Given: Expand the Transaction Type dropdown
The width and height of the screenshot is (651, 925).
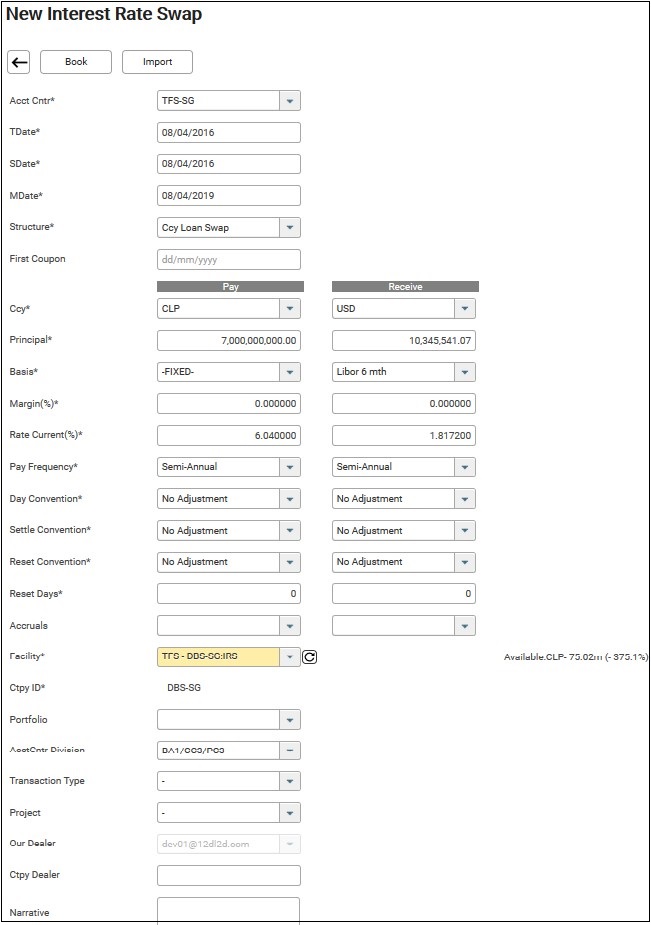Looking at the screenshot, I should click(288, 782).
